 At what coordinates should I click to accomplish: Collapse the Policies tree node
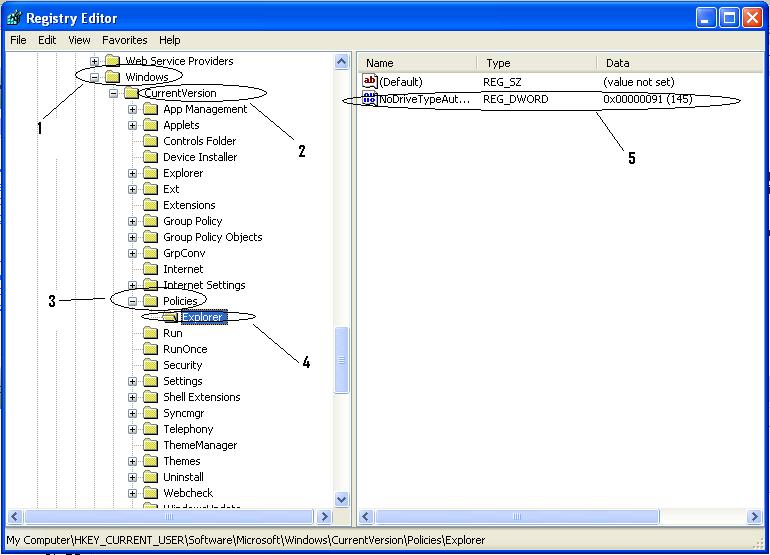pyautogui.click(x=132, y=301)
